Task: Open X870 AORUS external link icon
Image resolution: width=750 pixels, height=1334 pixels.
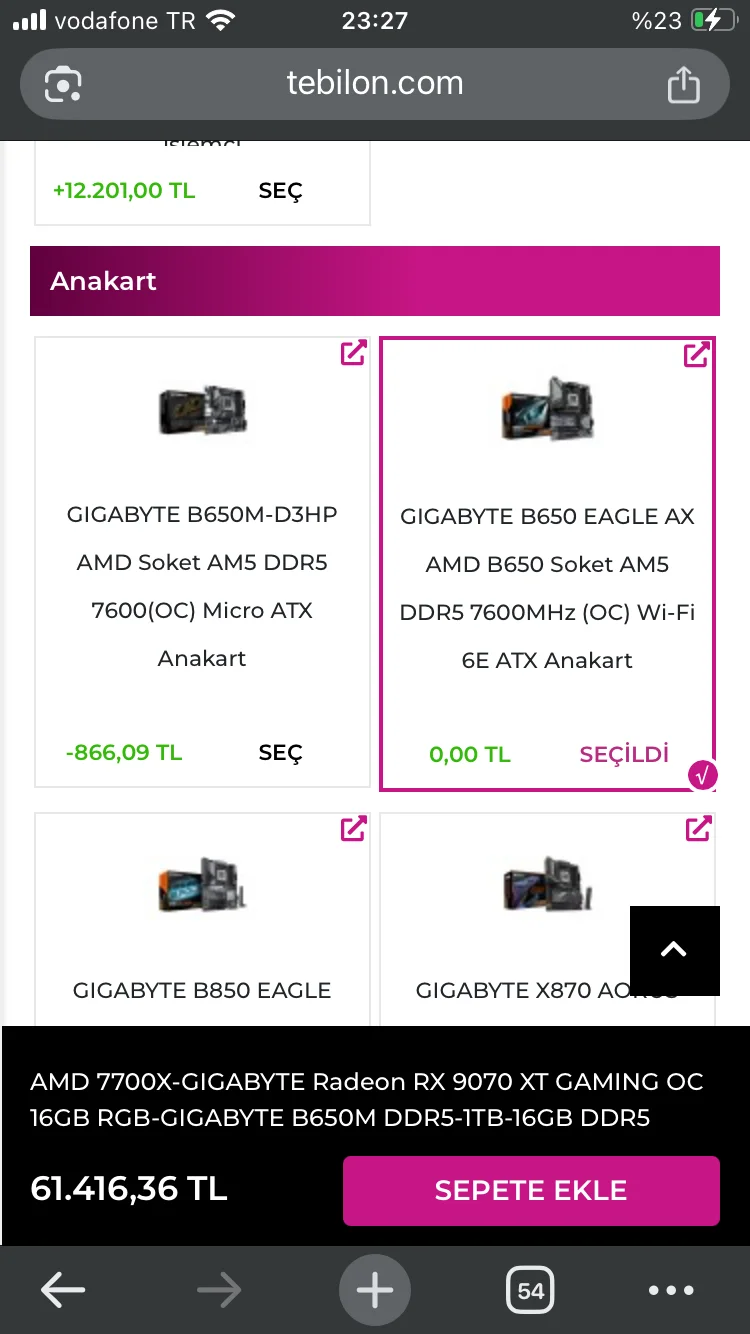Action: point(697,829)
